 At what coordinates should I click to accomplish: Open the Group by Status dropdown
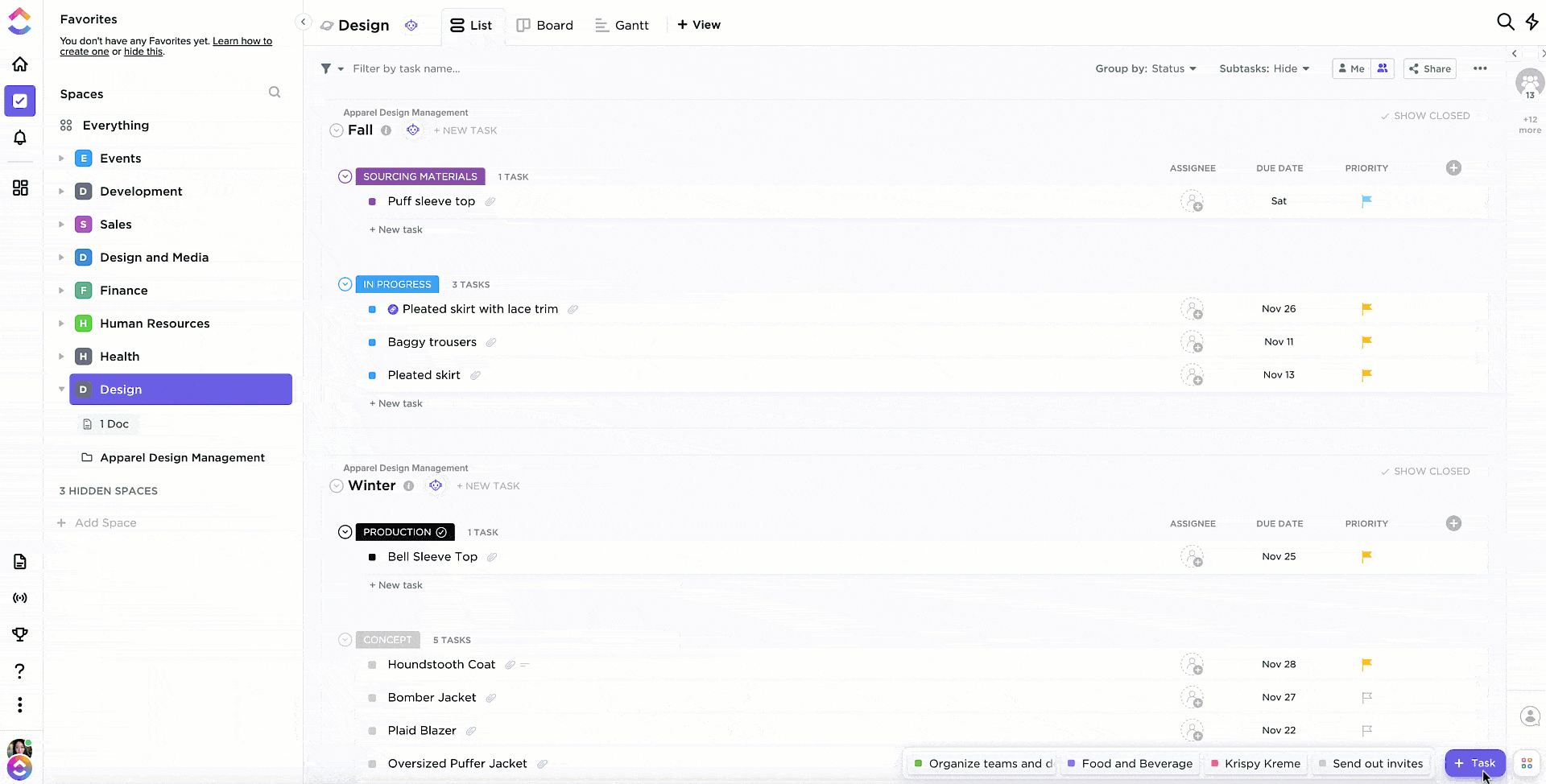1145,68
